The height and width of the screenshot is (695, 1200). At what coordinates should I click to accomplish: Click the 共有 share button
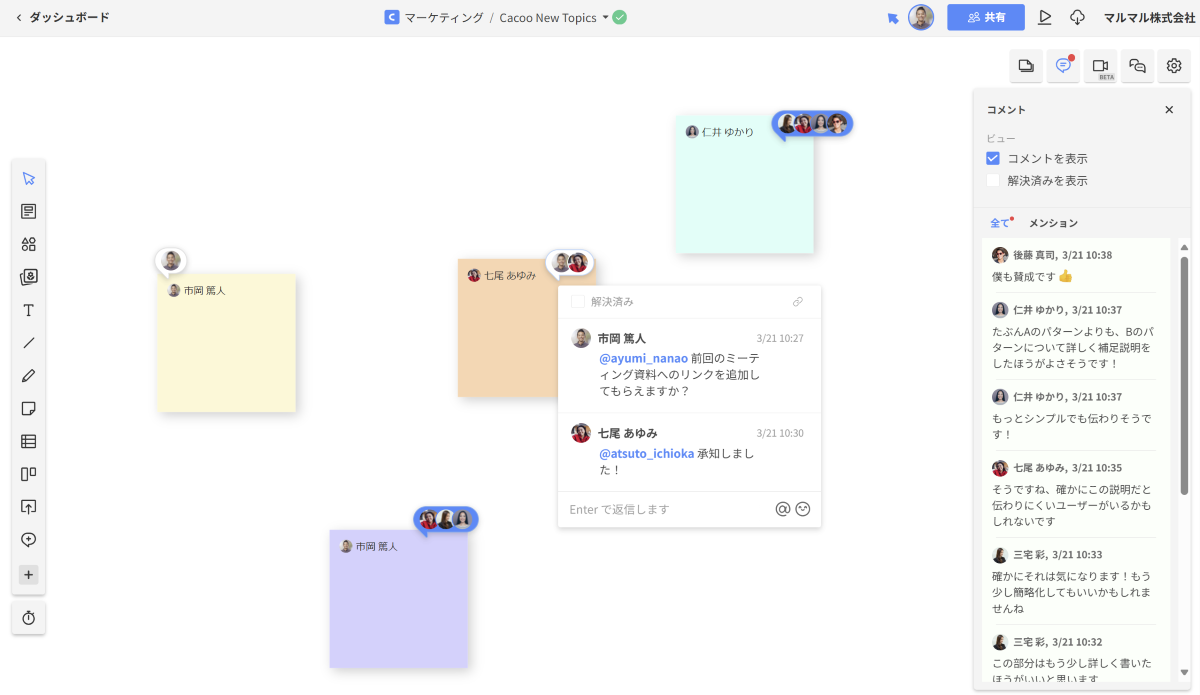(986, 17)
